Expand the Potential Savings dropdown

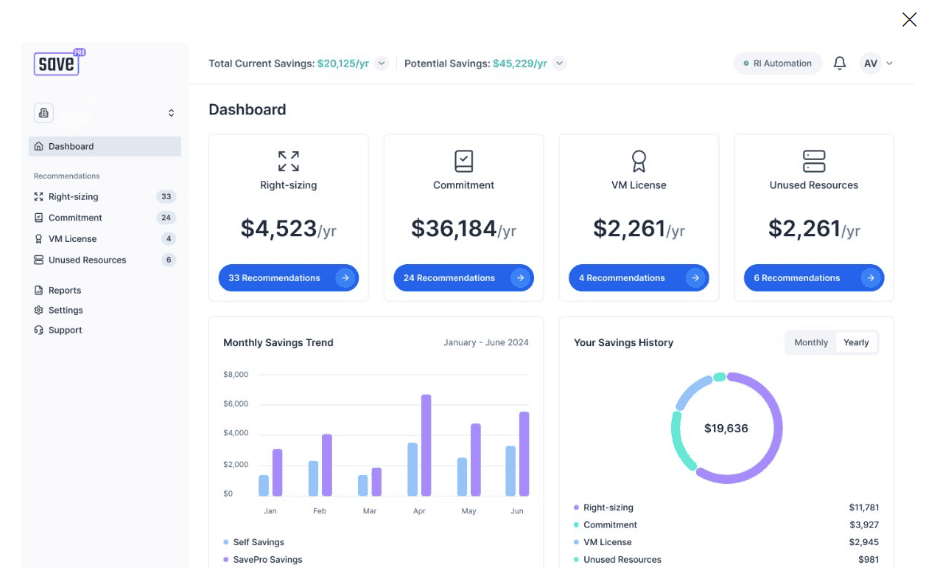click(560, 64)
